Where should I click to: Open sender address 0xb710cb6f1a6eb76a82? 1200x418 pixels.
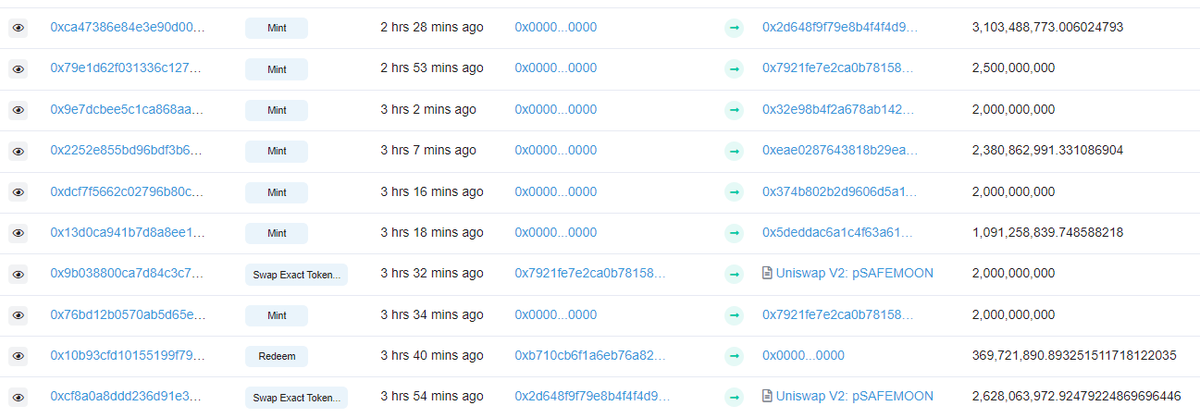coord(589,355)
